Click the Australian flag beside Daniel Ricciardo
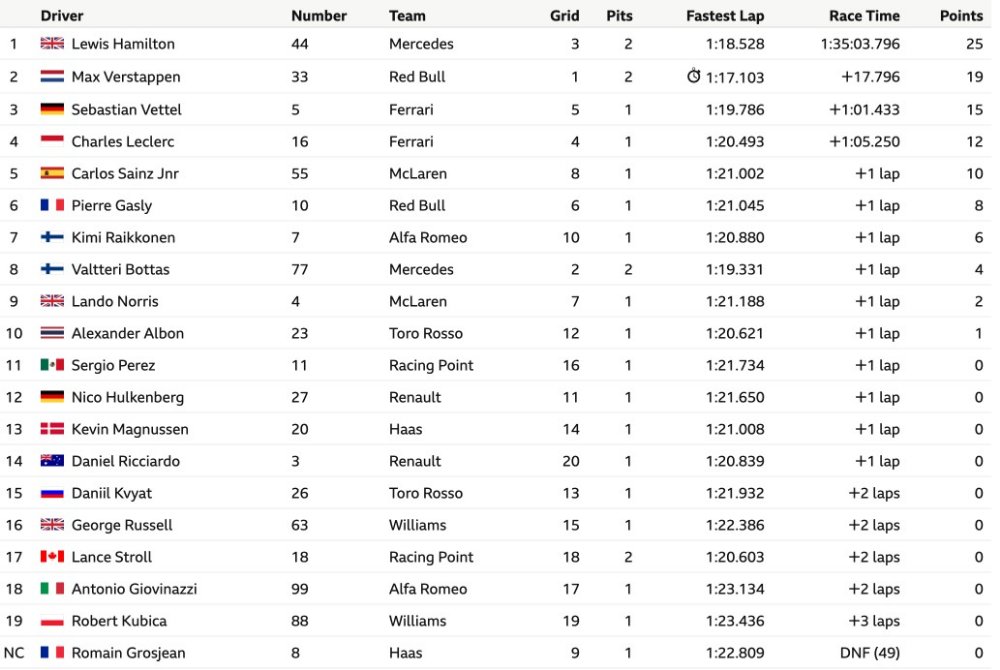Screen dimensions: 1000x670 tap(52, 460)
